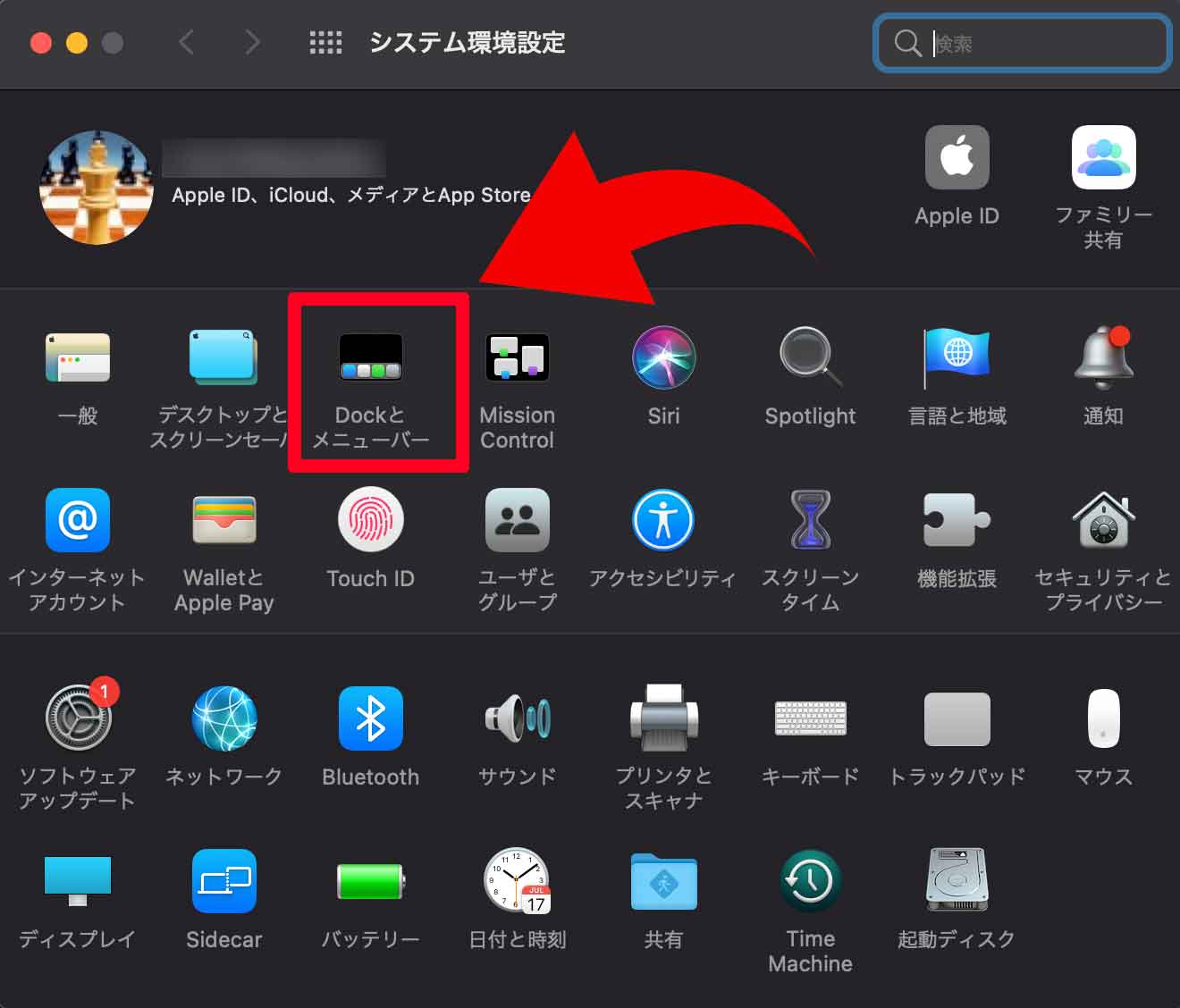Screen dimensions: 1180x1008
Task: Click the Apple ID、iCloud、メディアとApp Store text
Action: 351,195
